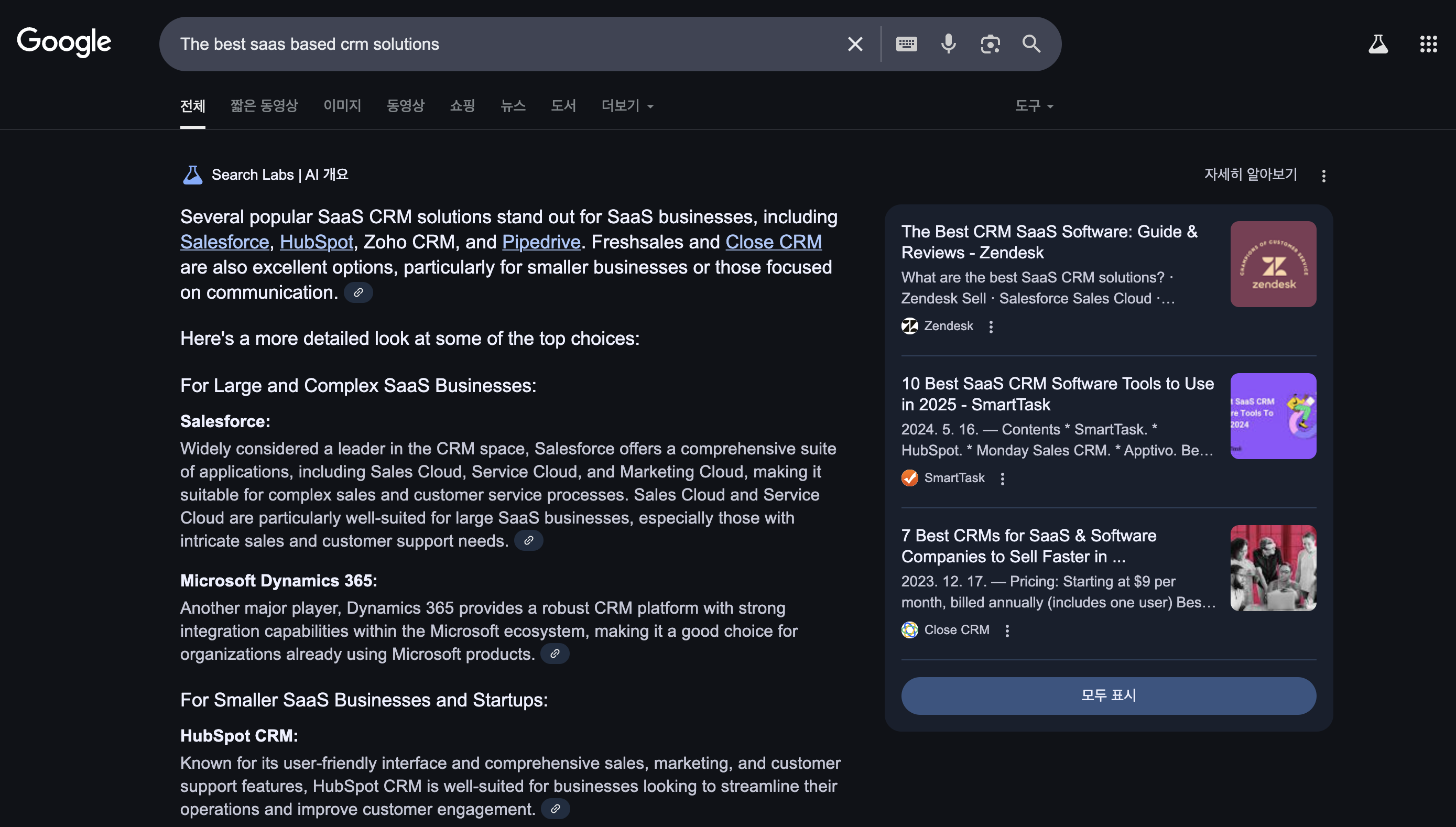Click the Close CRM article photo thumbnail
1456x827 pixels.
[x=1273, y=568]
